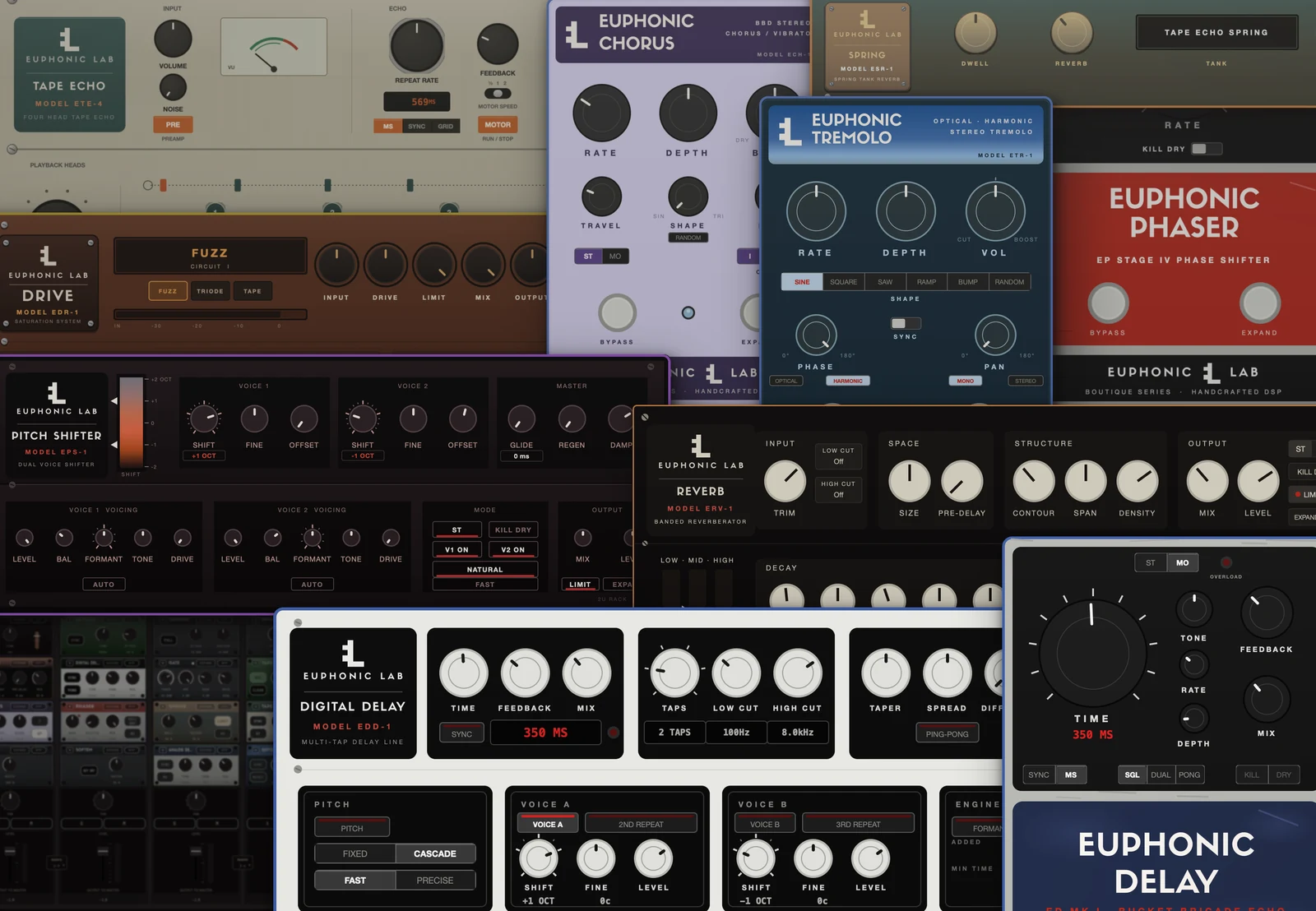Select the SQUARE shape tab in Tremolo
The image size is (1316, 911).
point(843,282)
